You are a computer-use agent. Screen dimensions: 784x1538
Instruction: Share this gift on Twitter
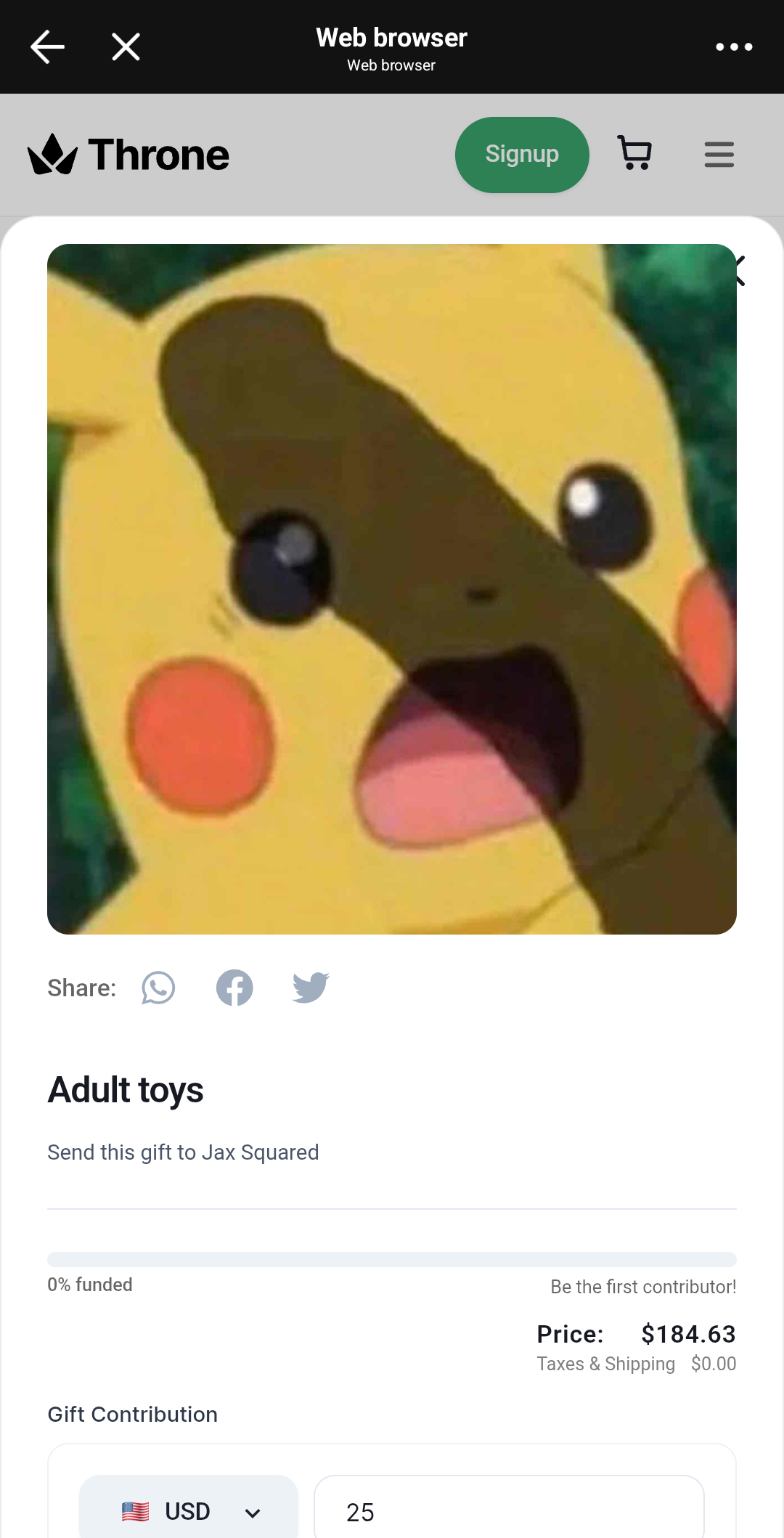tap(311, 988)
